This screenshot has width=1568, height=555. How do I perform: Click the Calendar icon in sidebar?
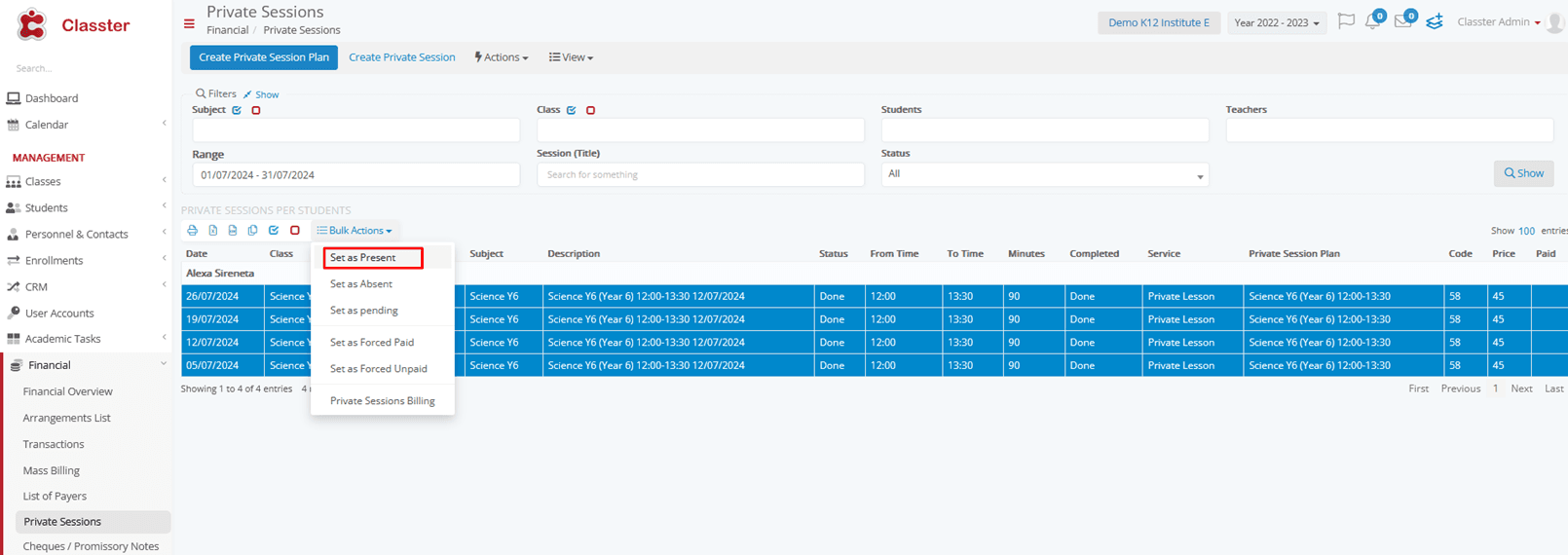pos(14,125)
